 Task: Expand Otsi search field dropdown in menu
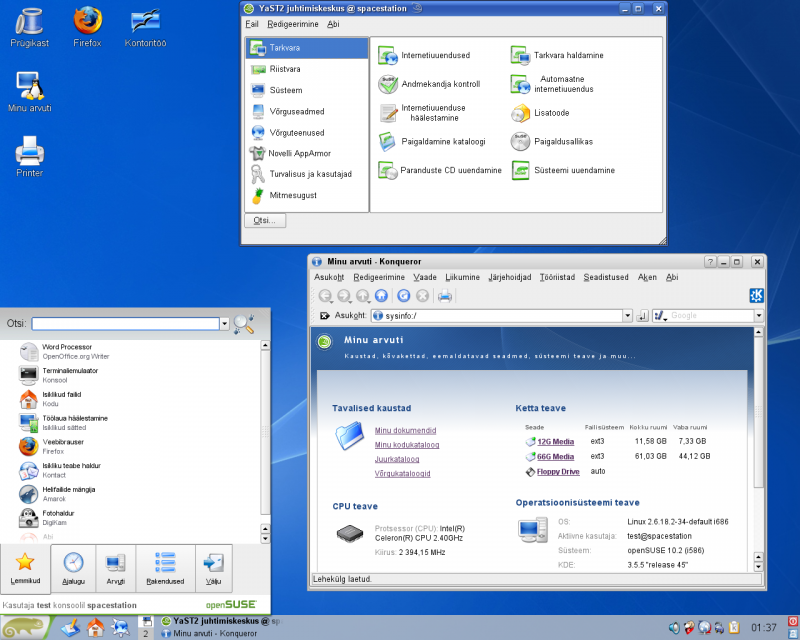[224, 324]
